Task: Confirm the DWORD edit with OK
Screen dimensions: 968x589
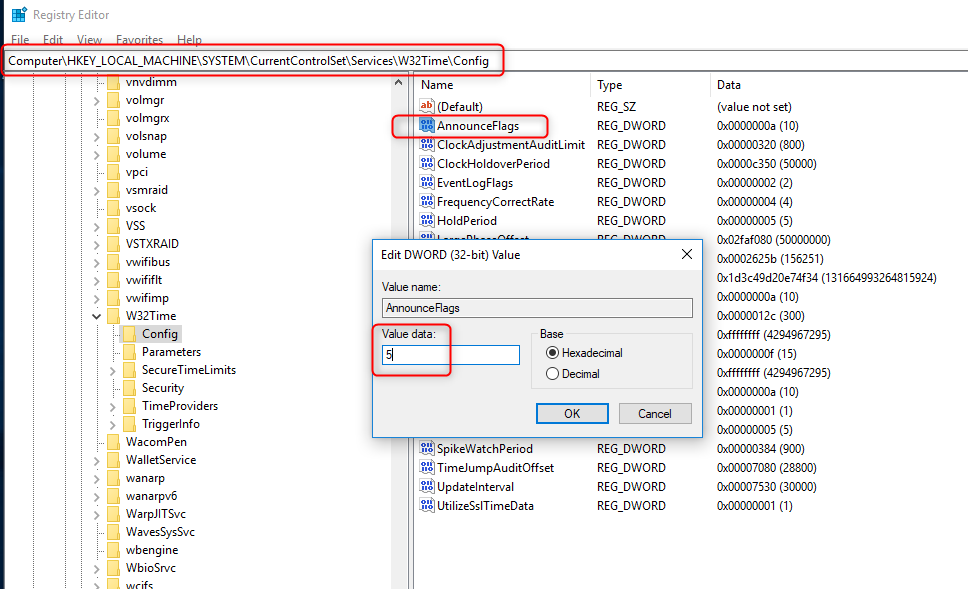Action: [x=572, y=413]
